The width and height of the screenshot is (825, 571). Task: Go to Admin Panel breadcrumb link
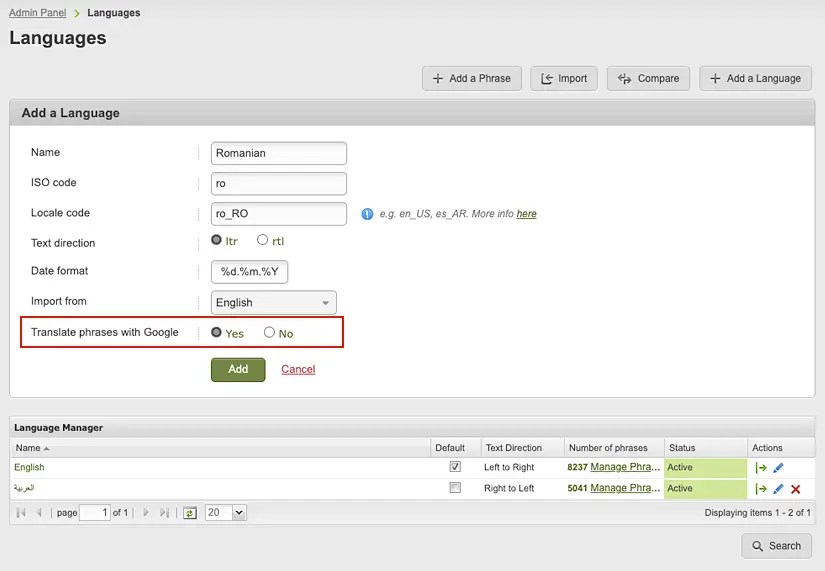coord(37,13)
